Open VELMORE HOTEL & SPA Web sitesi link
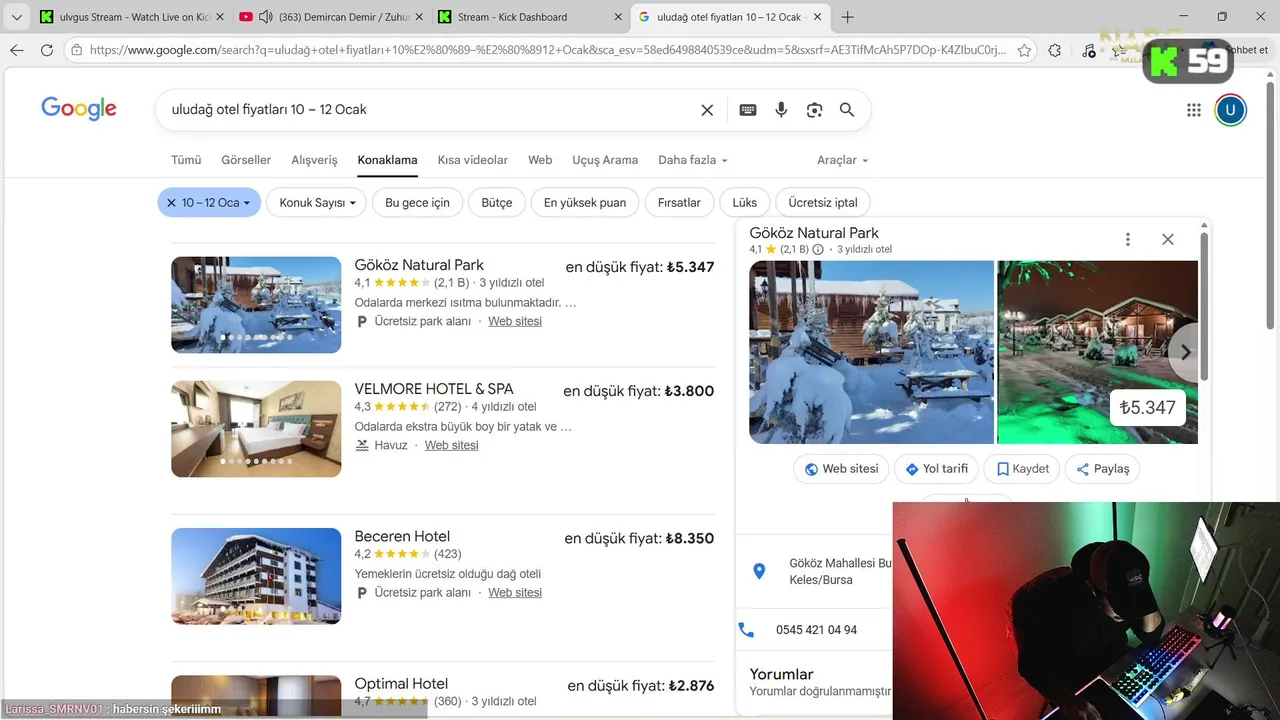1280x720 pixels. coord(451,445)
